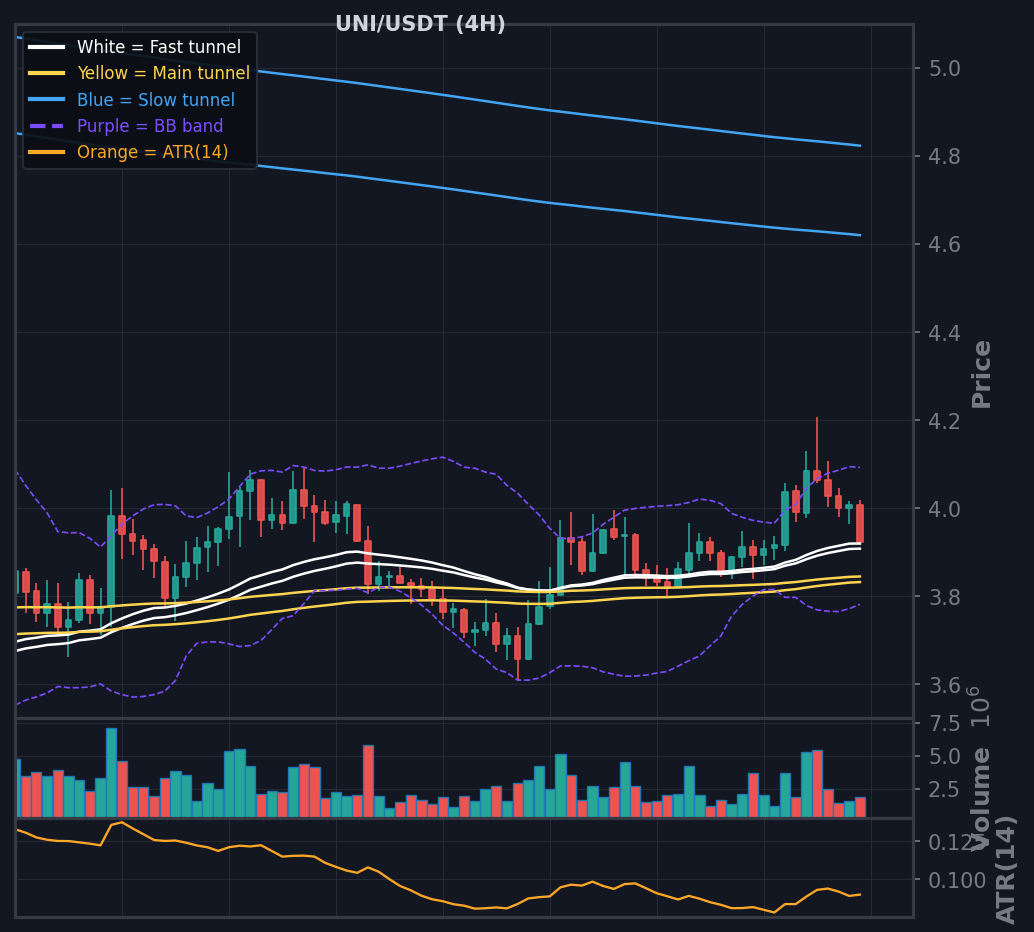
Task: Click the 7.5 volume axis label
Action: click(944, 724)
